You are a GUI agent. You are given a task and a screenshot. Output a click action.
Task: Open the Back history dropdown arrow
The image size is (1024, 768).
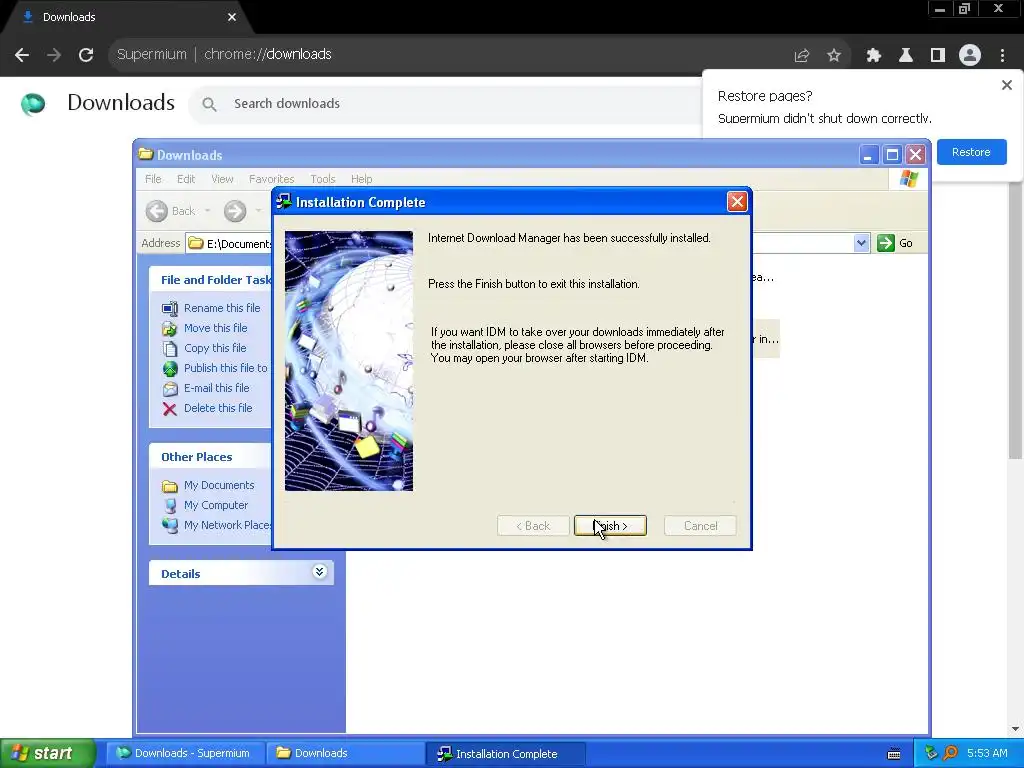coord(208,211)
